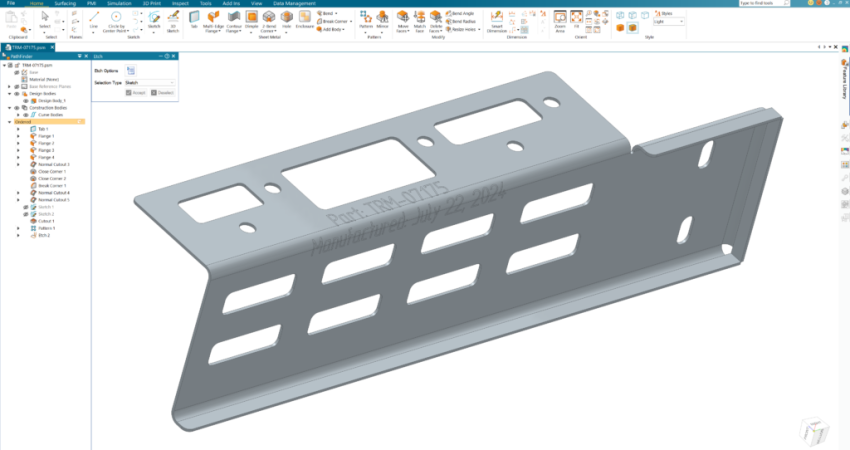Open the Etch Options icon
This screenshot has width=850, height=450.
[x=131, y=71]
